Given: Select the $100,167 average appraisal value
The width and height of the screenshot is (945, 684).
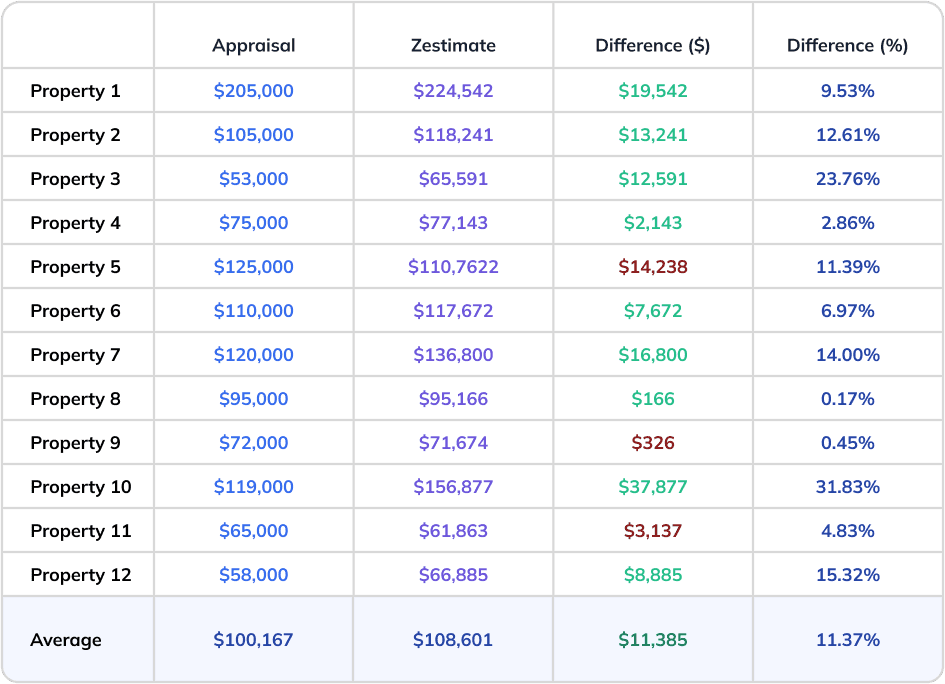Looking at the screenshot, I should pos(253,639).
